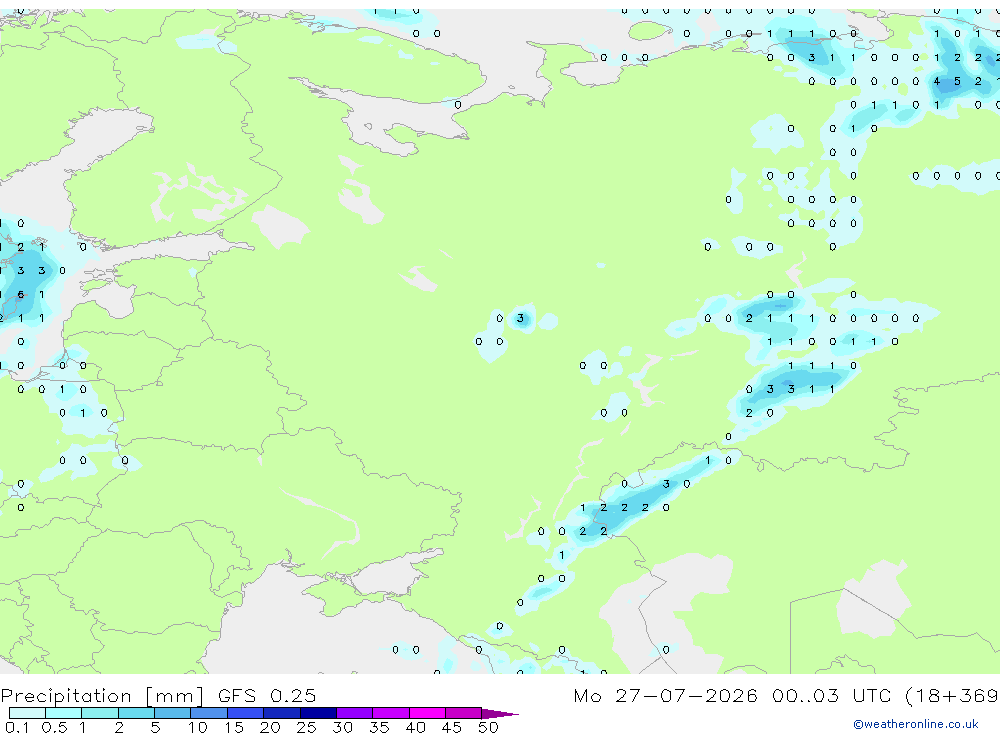Click the "GFS 0.25" model label
The width and height of the screenshot is (1000, 733).
[267, 695]
